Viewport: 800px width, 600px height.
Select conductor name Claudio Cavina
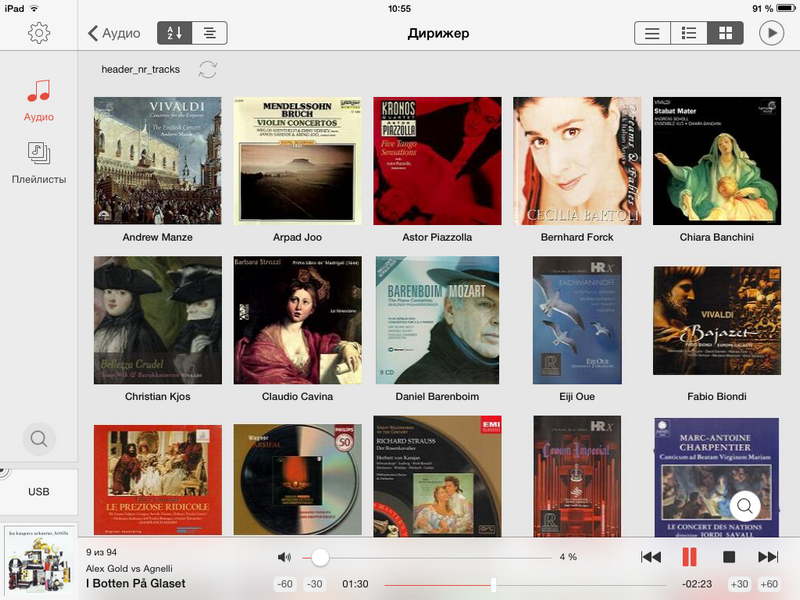click(x=297, y=396)
